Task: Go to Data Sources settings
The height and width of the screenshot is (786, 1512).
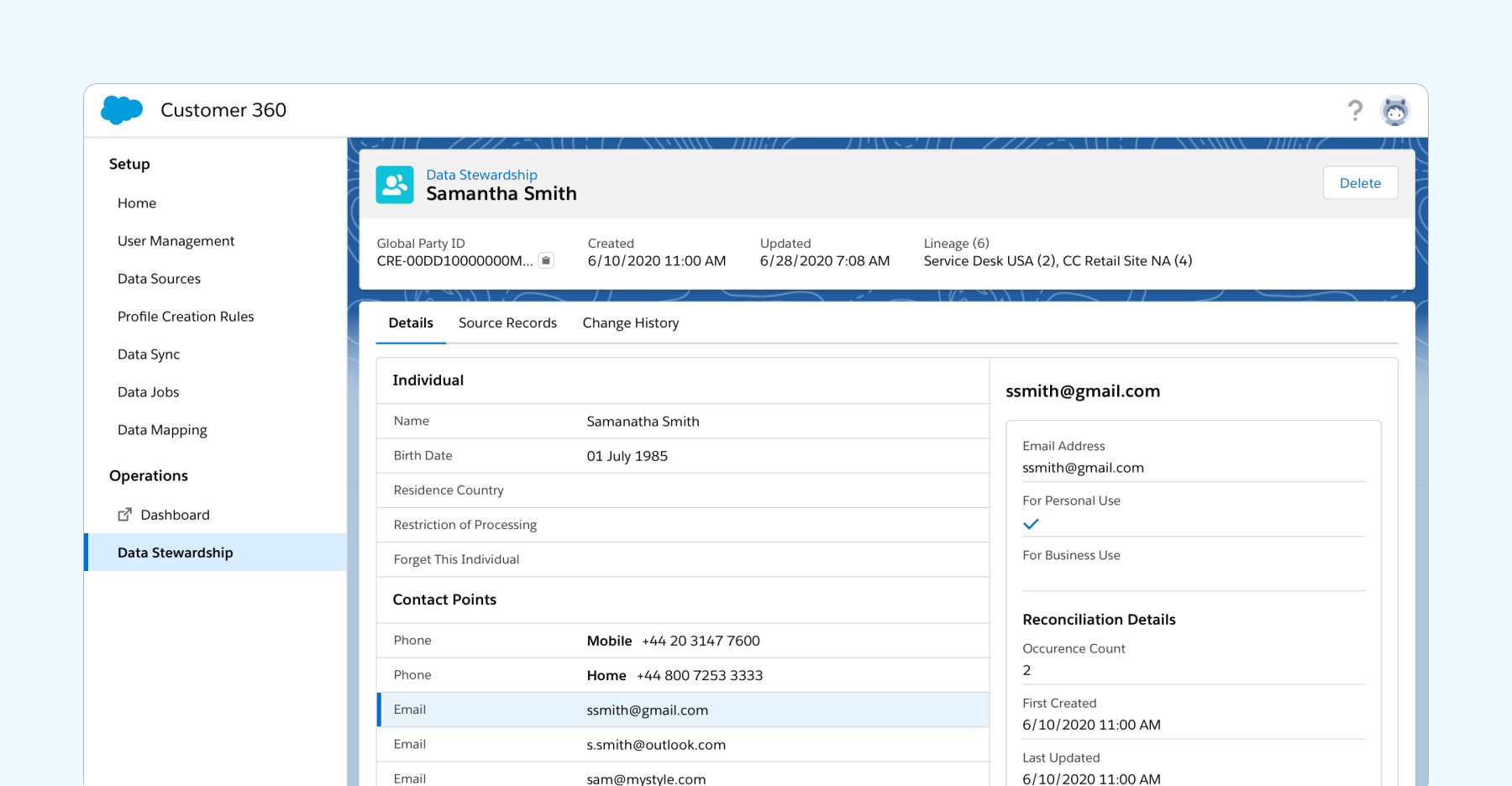Action: click(x=159, y=279)
